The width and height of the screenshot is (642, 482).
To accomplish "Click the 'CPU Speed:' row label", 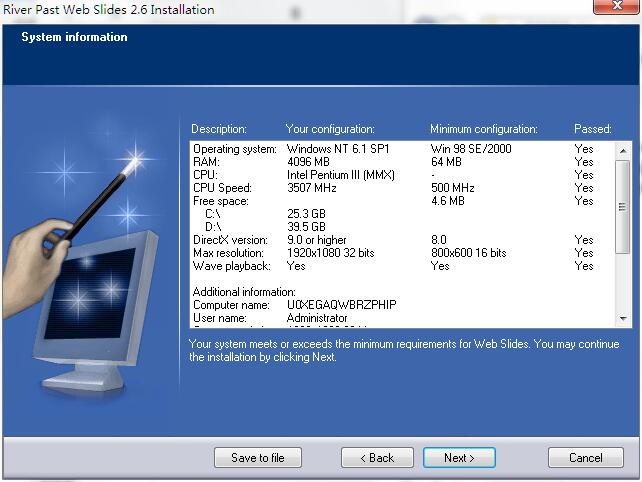I will 222,188.
